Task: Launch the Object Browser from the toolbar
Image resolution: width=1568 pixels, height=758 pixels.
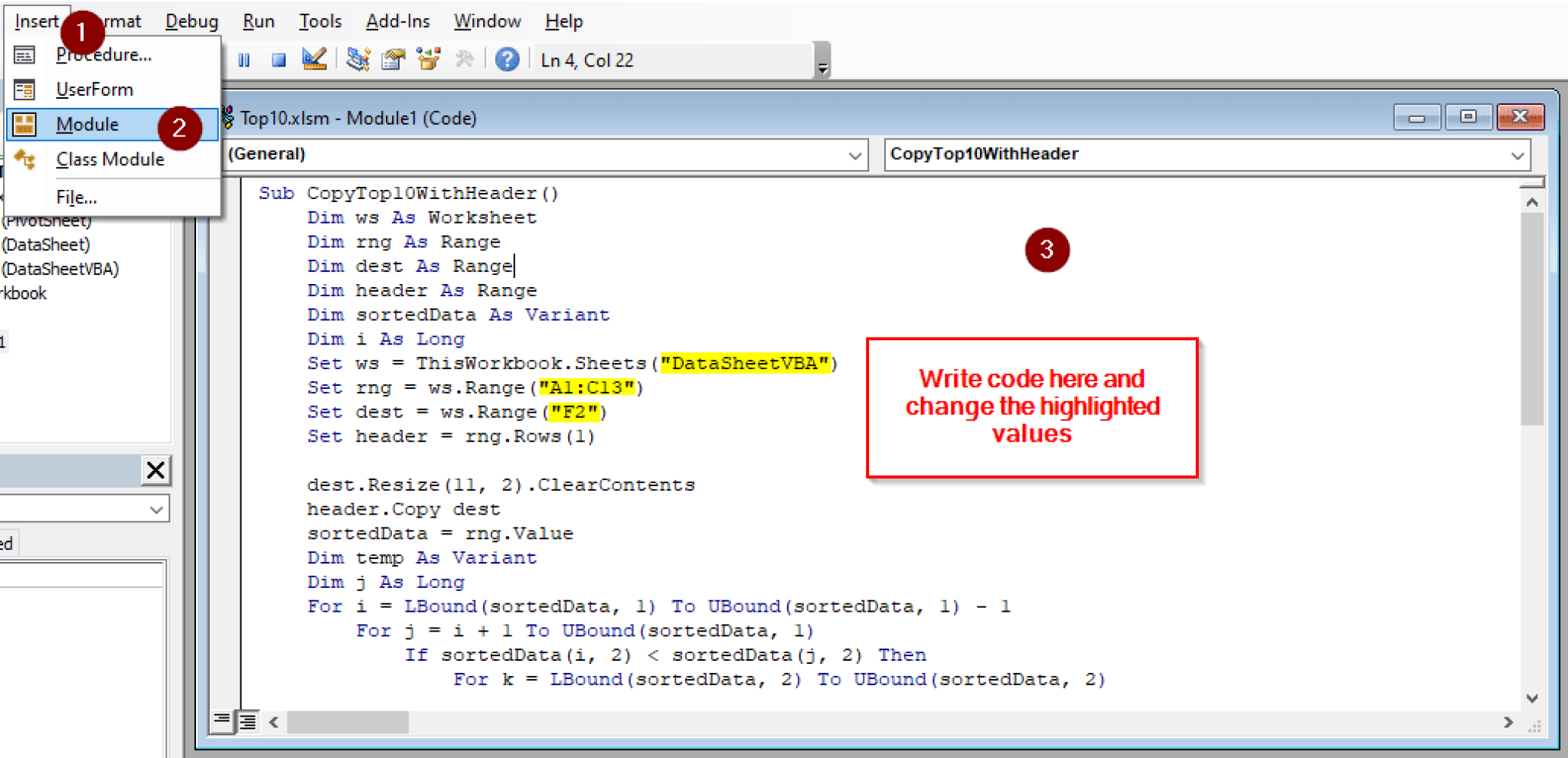Action: click(428, 59)
